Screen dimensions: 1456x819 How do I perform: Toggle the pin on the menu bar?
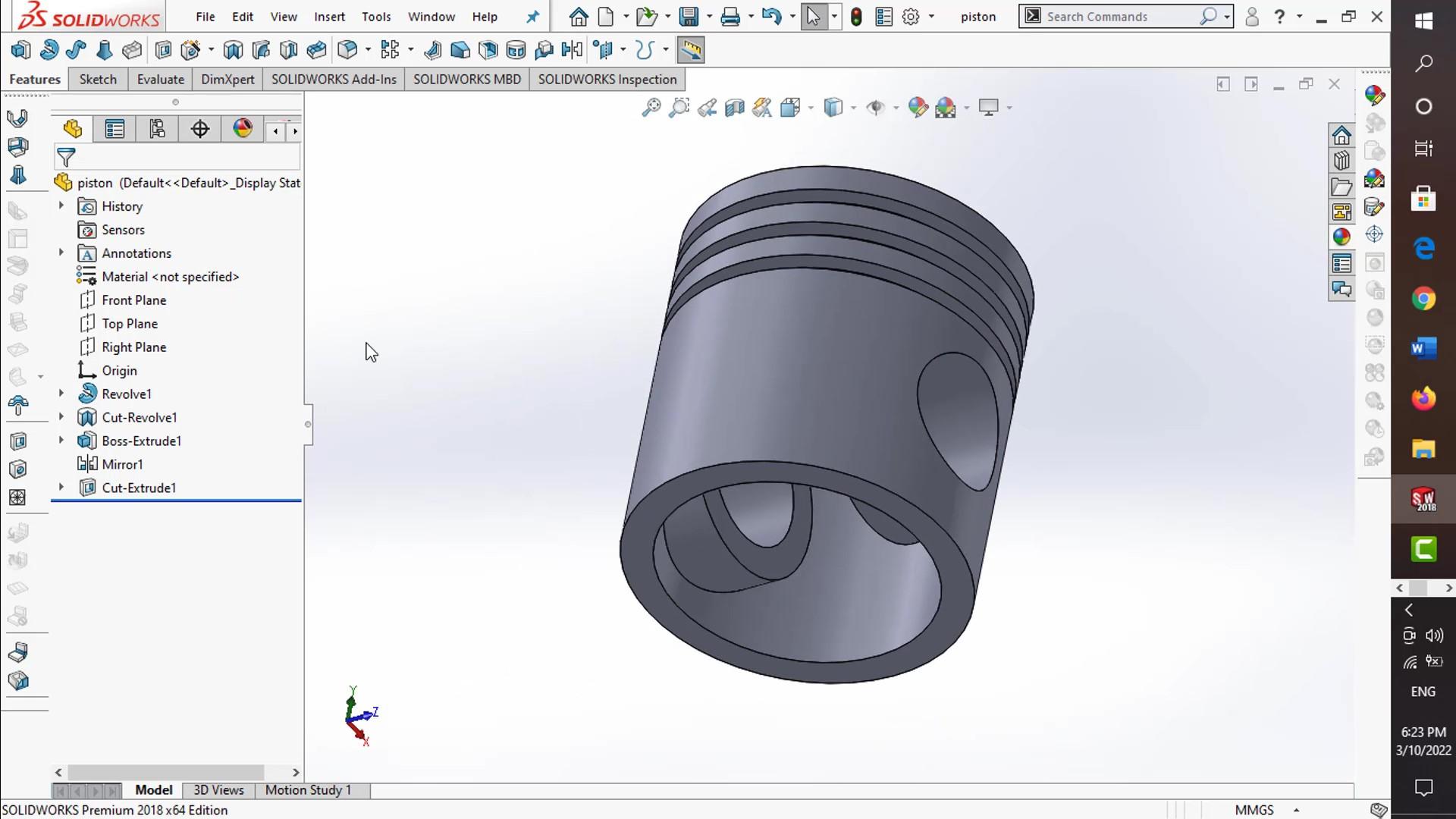533,16
